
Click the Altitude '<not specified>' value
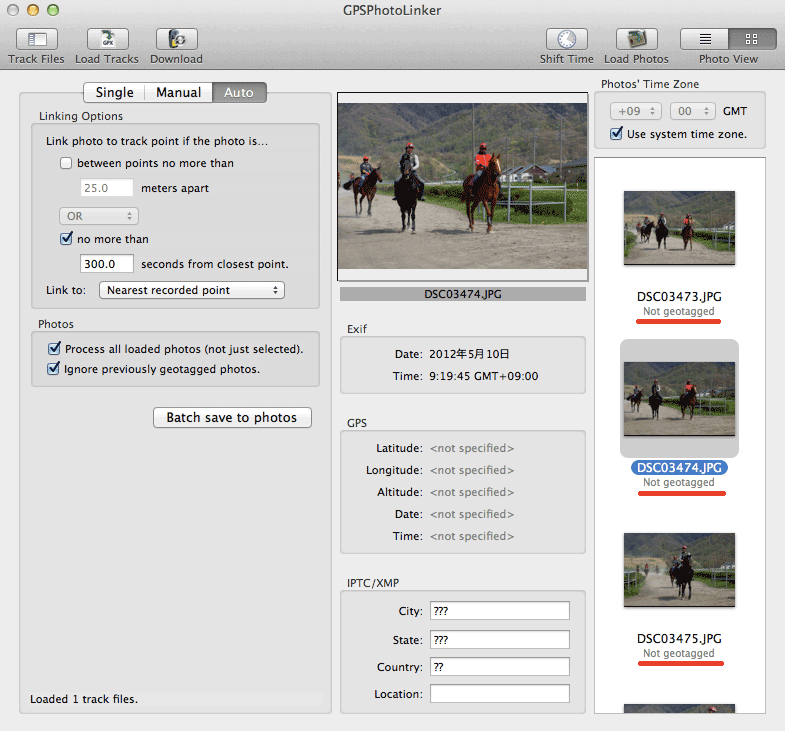click(x=472, y=492)
